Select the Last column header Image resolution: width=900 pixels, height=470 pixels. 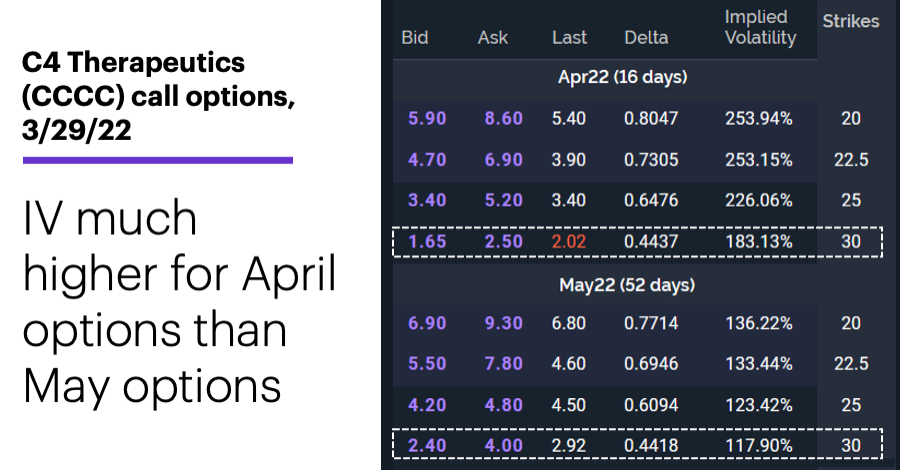(x=569, y=38)
